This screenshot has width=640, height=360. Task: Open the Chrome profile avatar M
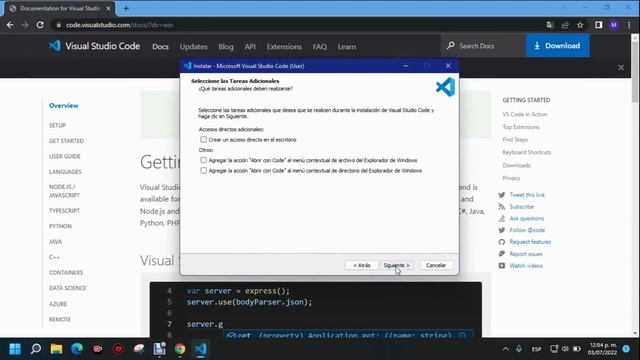(613, 25)
